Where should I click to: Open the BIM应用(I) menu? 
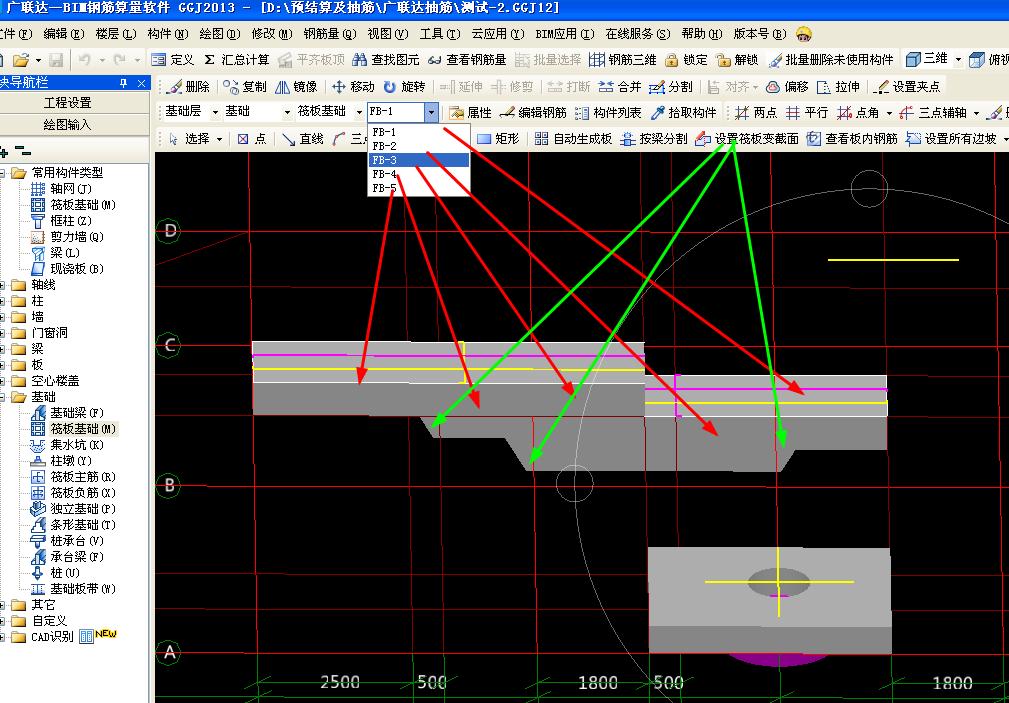pyautogui.click(x=565, y=34)
